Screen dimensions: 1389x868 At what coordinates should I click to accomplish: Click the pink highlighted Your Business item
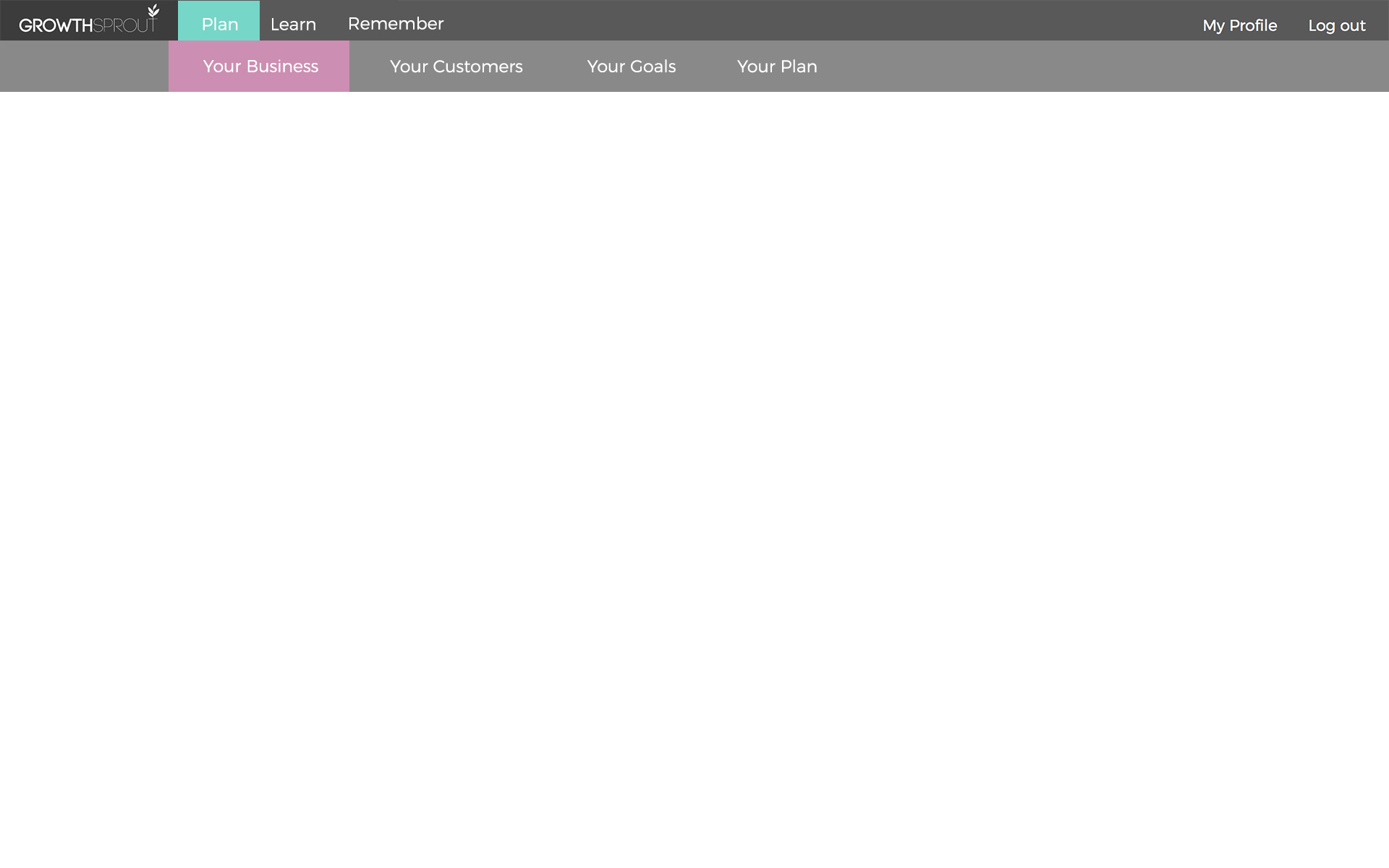(x=259, y=67)
